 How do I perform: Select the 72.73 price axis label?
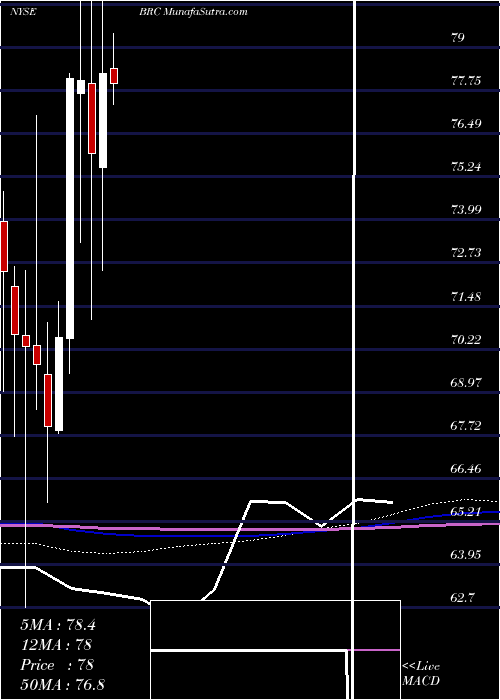click(x=467, y=253)
